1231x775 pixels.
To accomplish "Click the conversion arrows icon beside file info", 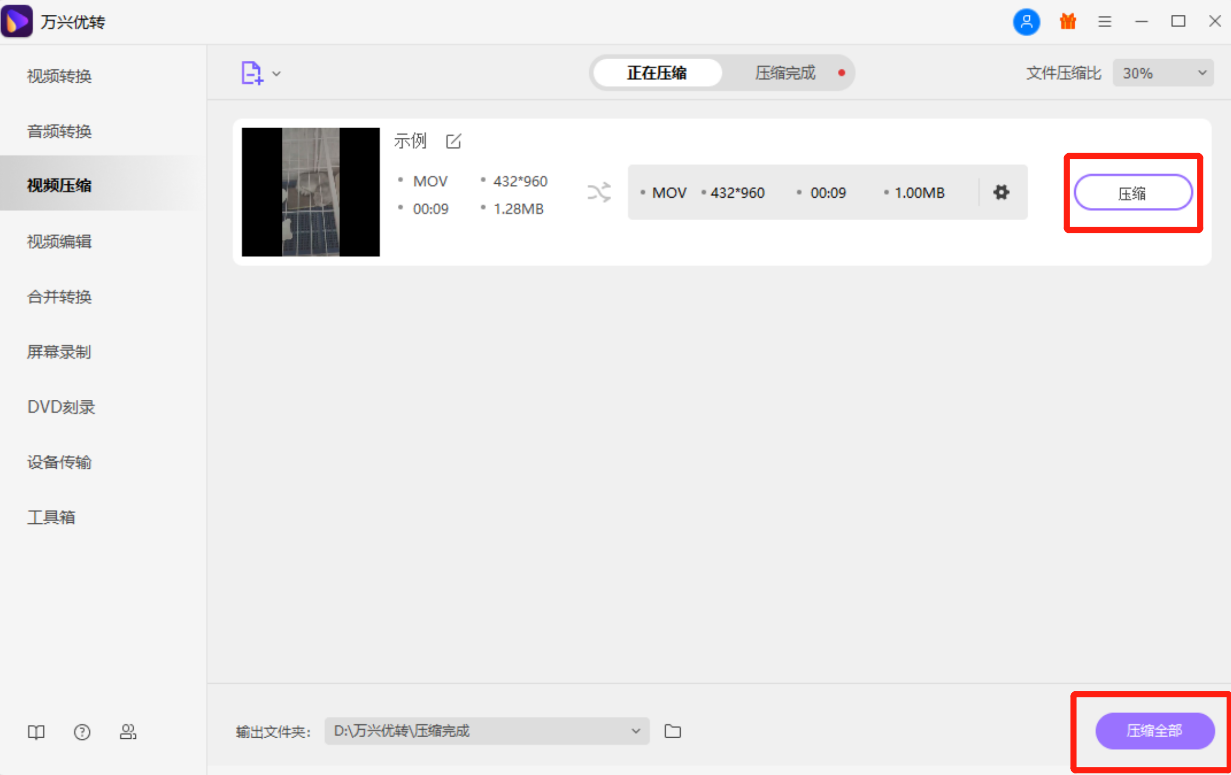I will click(599, 192).
